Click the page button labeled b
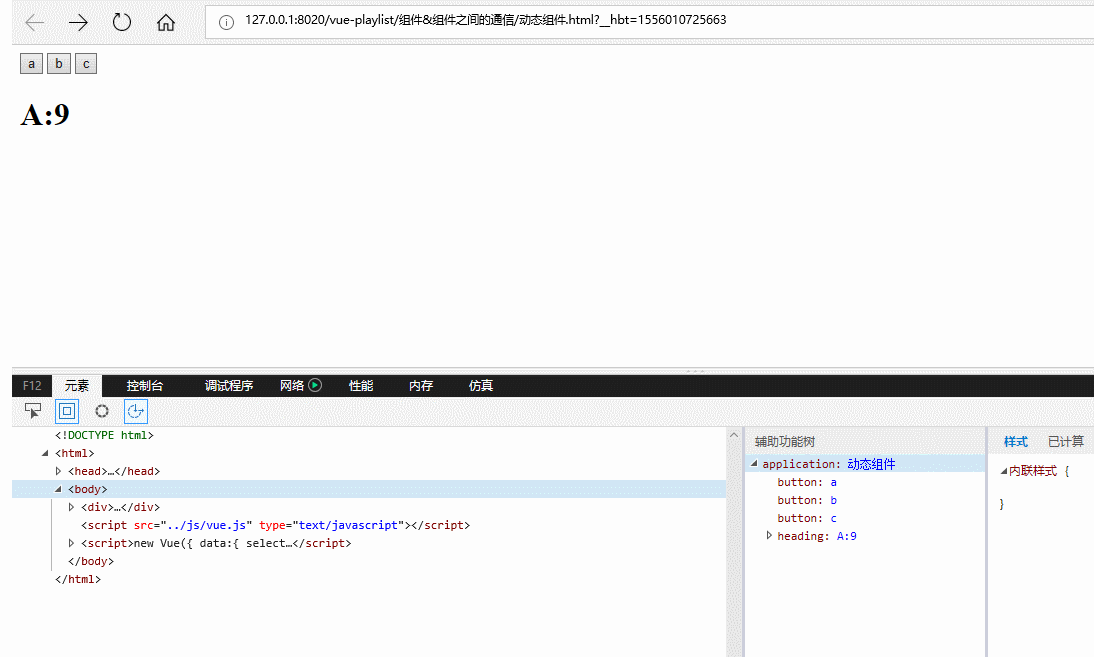This screenshot has width=1094, height=657. pos(59,63)
